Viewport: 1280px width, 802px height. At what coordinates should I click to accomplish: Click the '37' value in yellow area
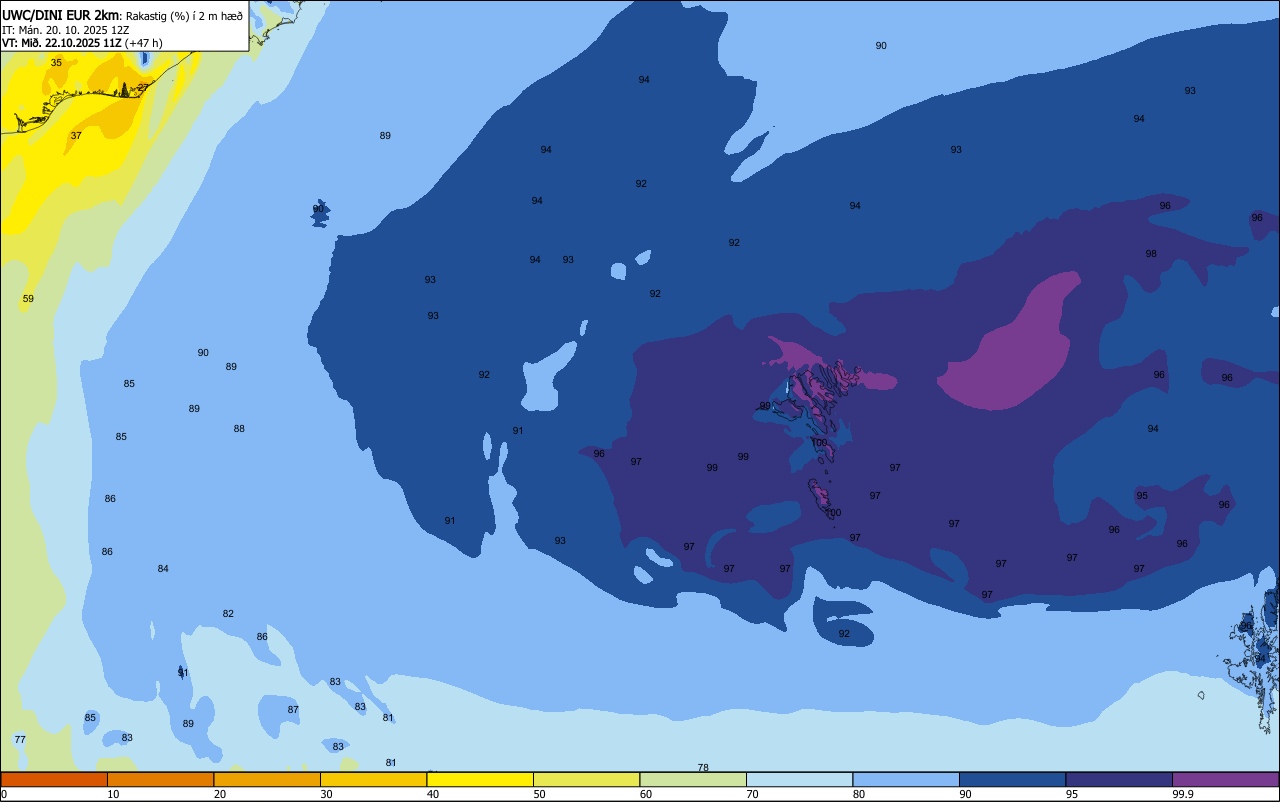pyautogui.click(x=76, y=135)
